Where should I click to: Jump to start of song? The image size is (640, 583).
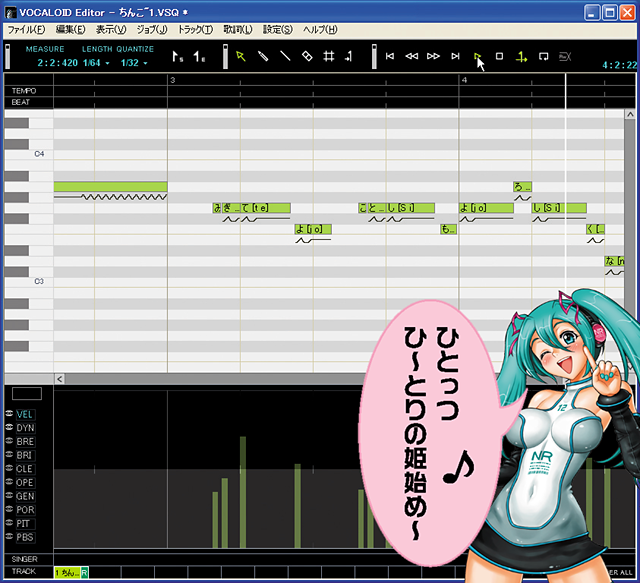pyautogui.click(x=390, y=56)
